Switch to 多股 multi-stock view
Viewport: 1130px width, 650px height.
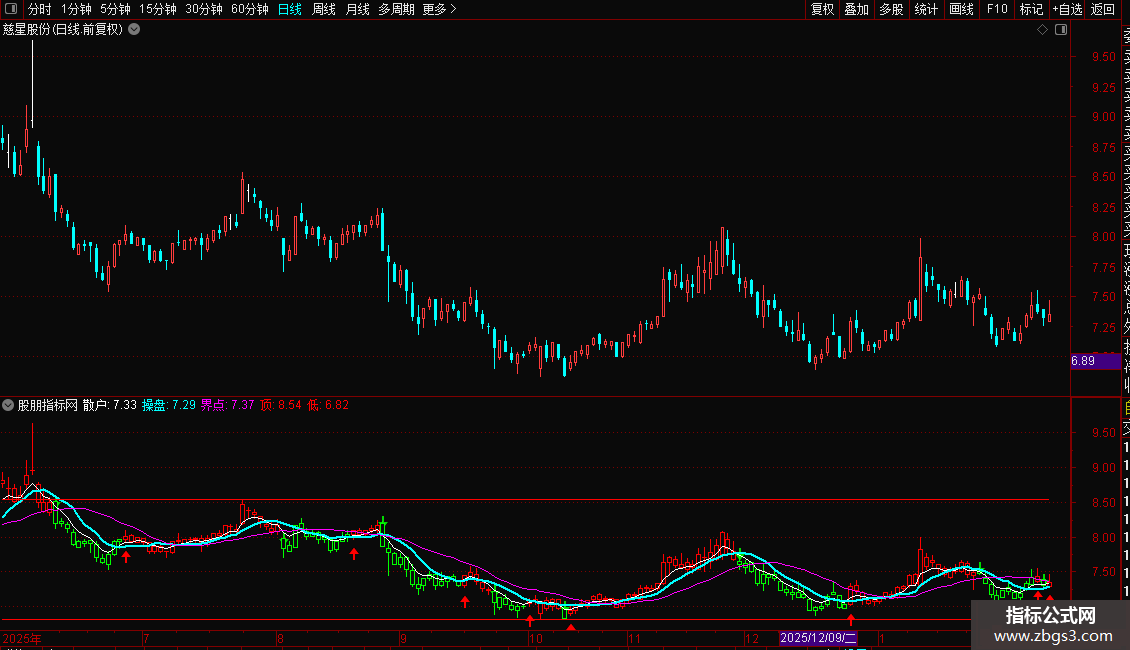pyautogui.click(x=891, y=9)
